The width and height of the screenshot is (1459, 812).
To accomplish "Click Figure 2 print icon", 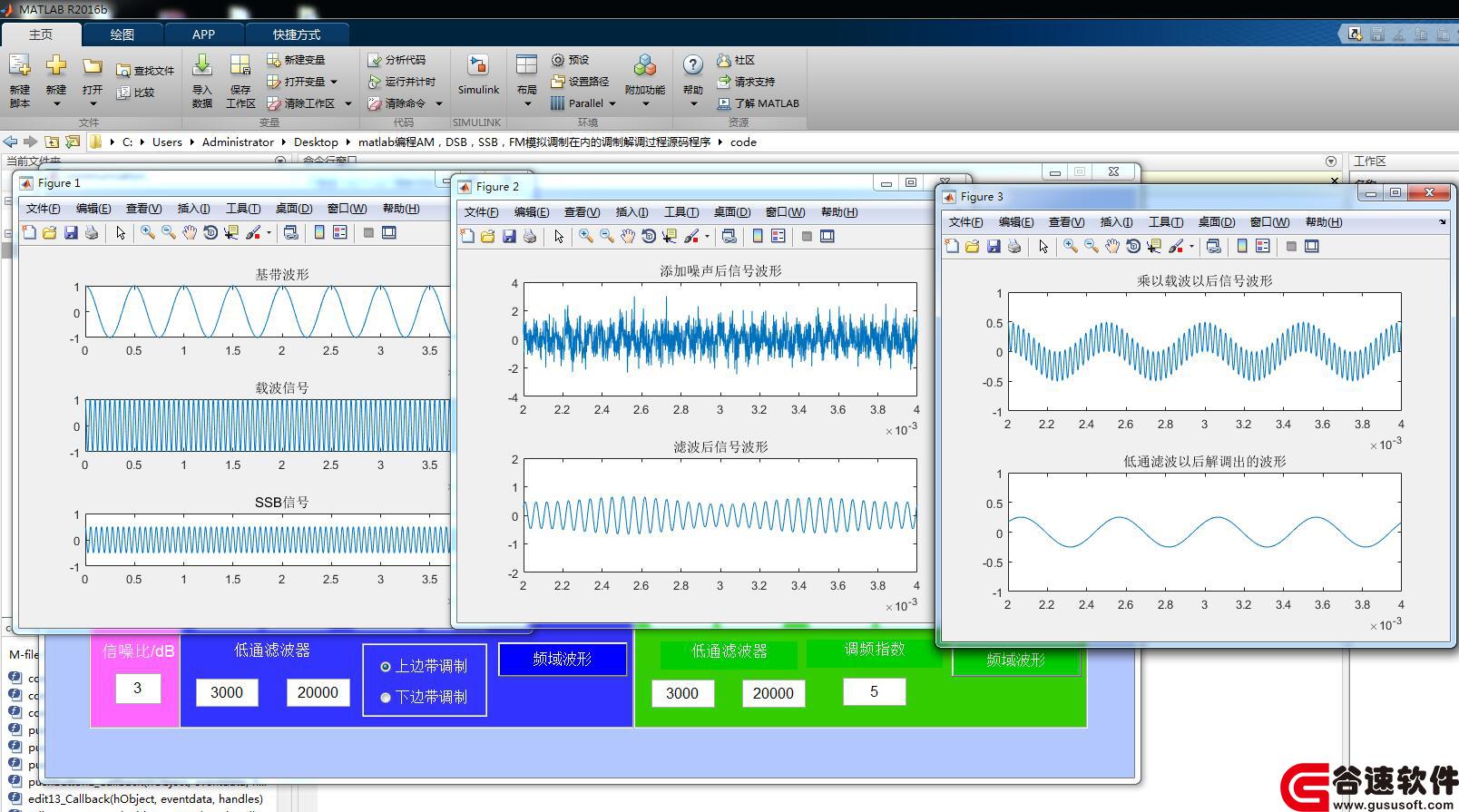I will pos(530,236).
